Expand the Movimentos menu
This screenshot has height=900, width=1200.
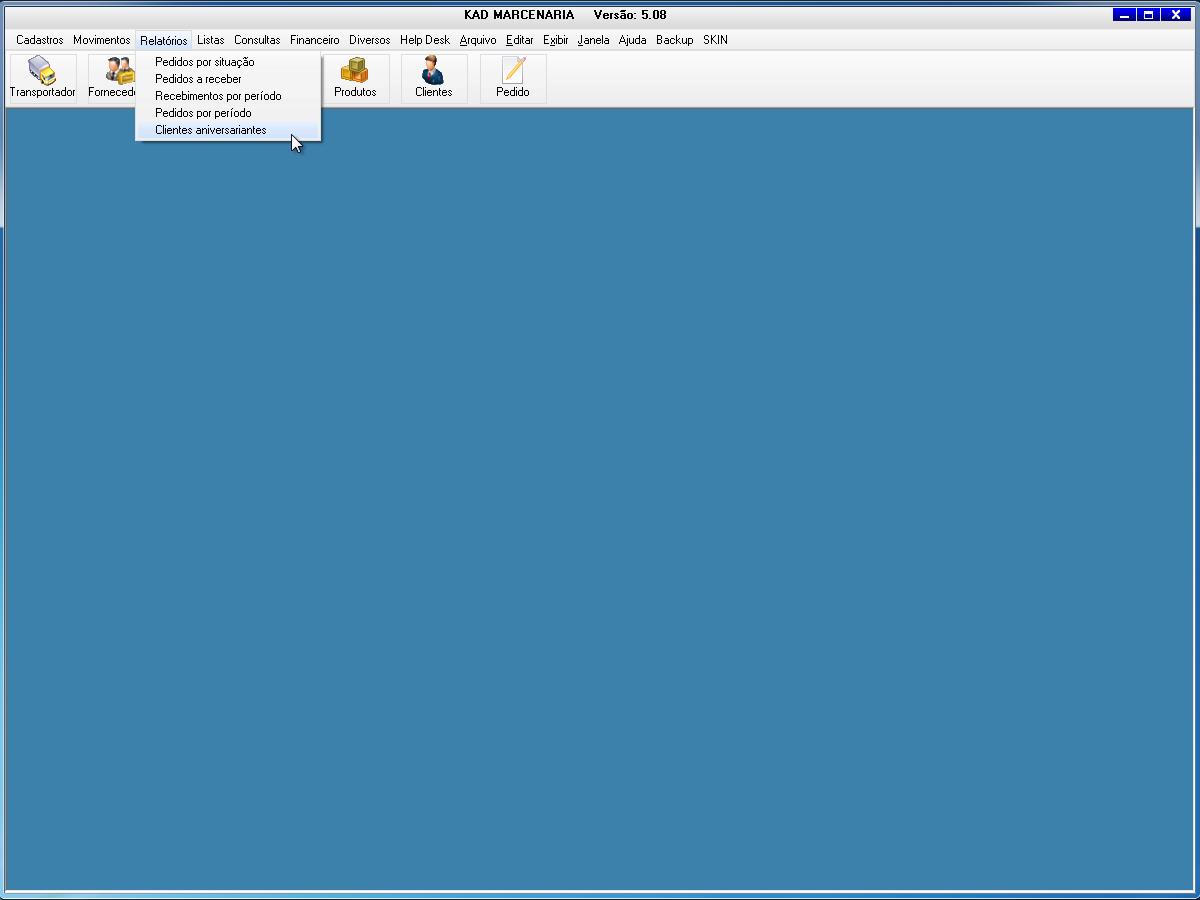101,40
